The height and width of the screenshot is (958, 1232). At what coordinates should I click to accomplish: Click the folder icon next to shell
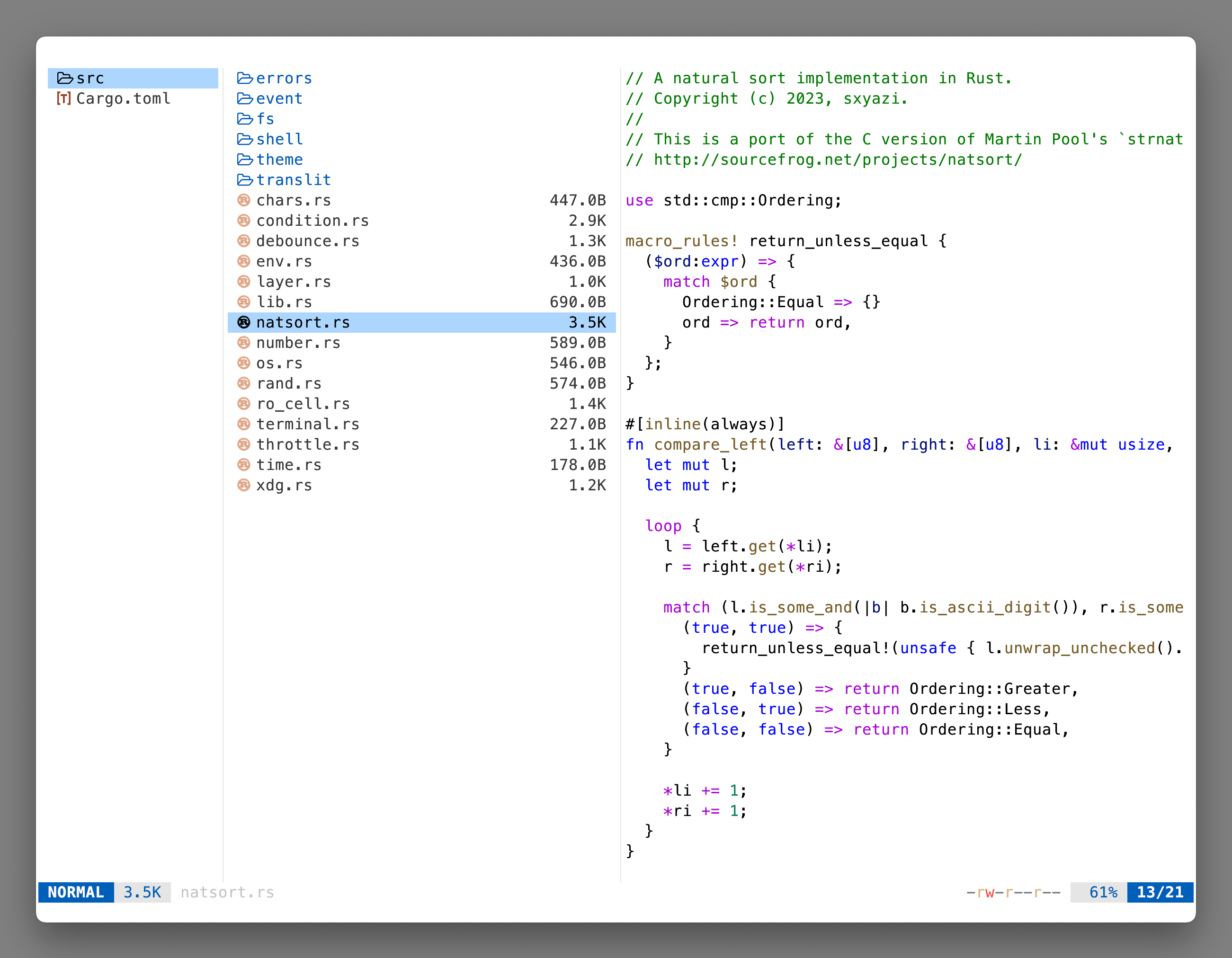point(244,139)
